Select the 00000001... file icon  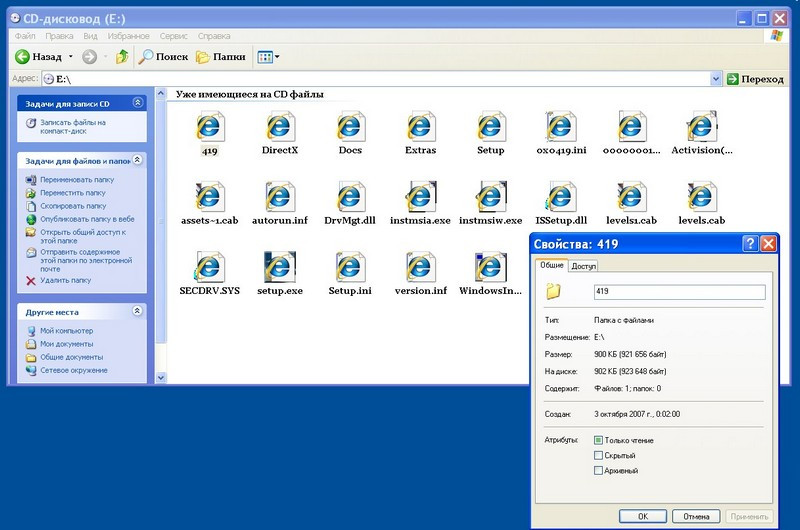(631, 127)
